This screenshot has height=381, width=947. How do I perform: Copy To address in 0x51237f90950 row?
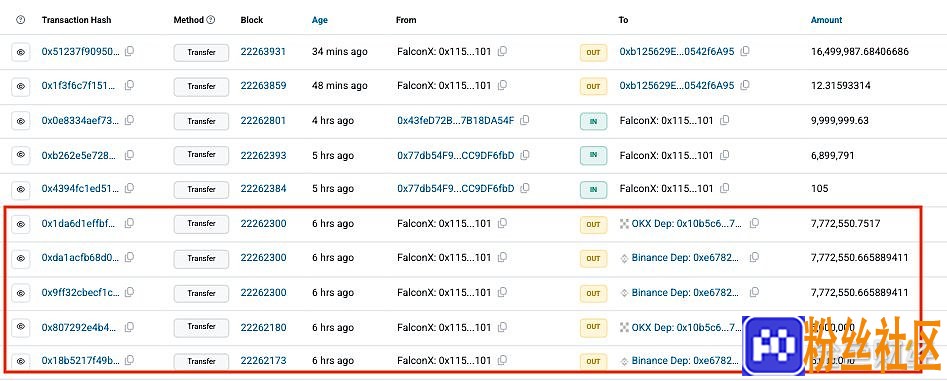tap(745, 51)
